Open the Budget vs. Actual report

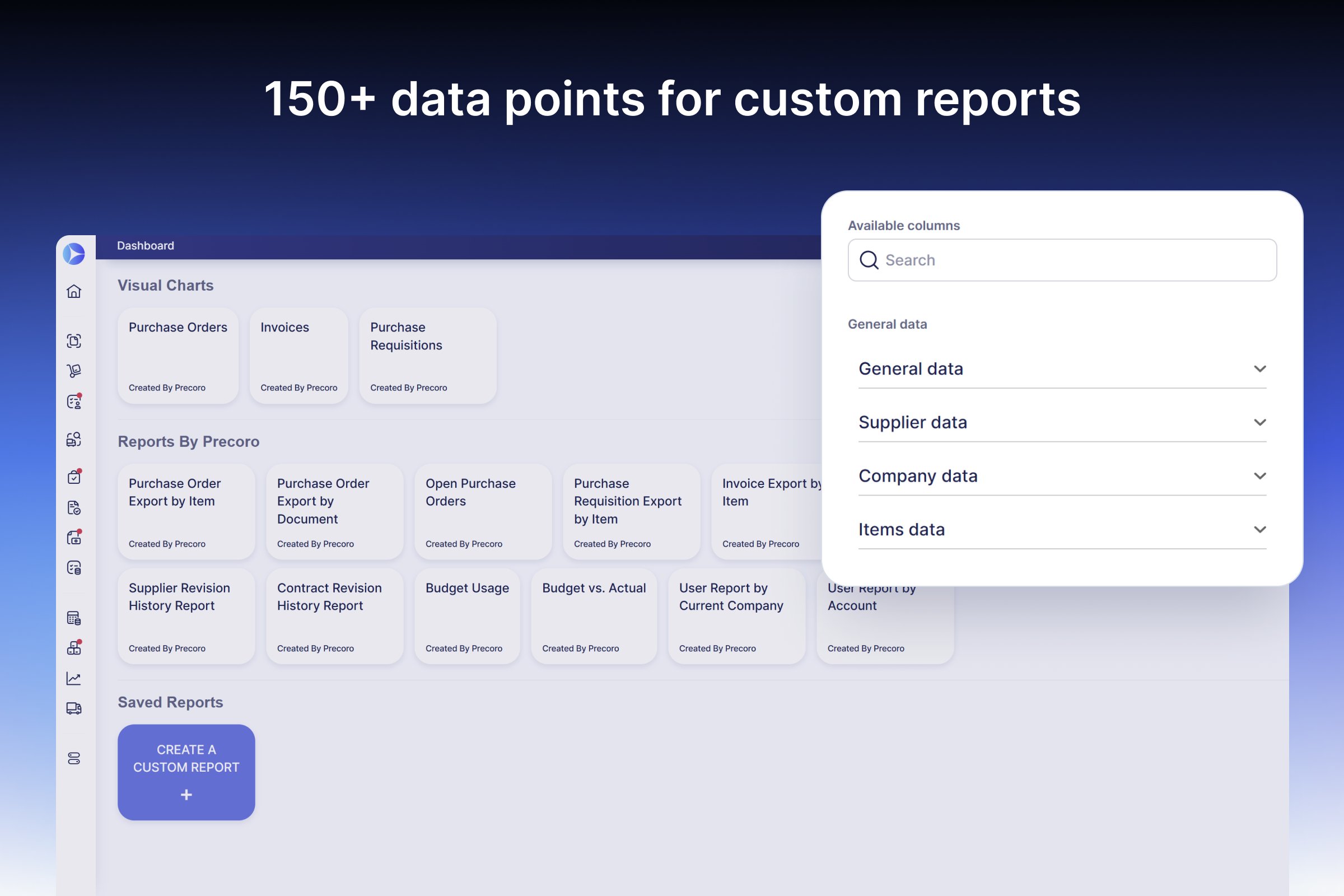[x=594, y=616]
